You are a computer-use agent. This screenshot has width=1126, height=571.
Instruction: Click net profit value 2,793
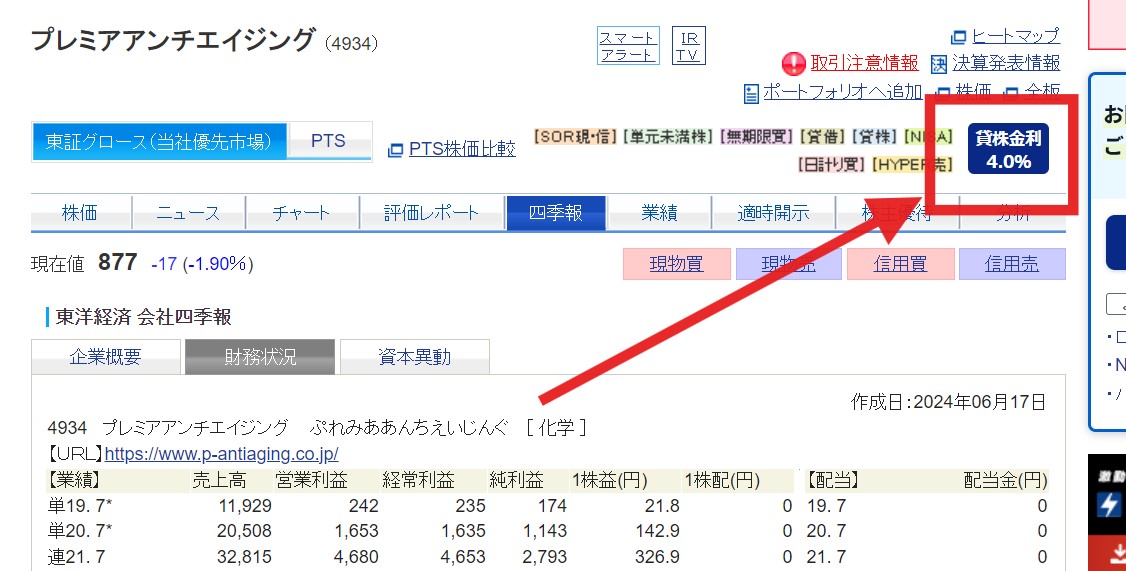[544, 557]
